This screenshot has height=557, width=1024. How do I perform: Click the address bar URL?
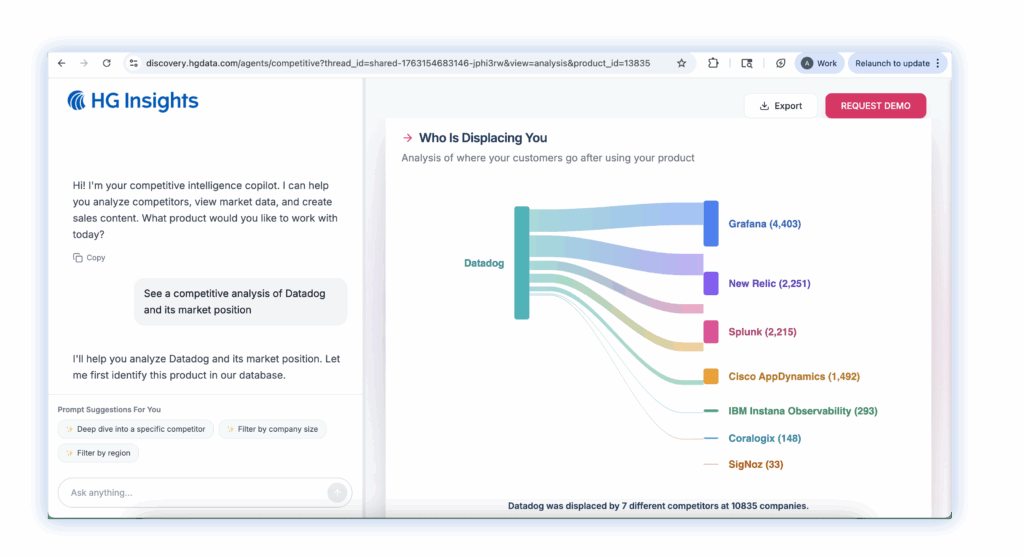point(398,63)
